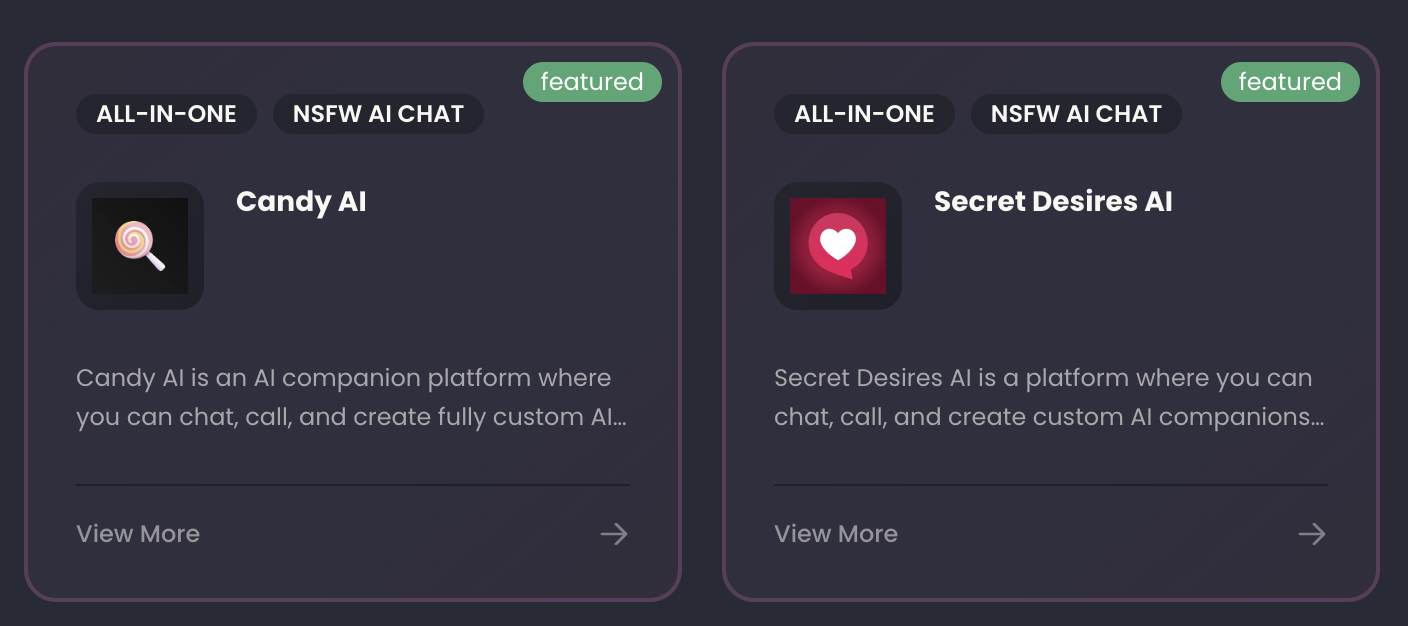This screenshot has height=626, width=1408.
Task: Click View More under Candy AI
Action: tap(138, 534)
